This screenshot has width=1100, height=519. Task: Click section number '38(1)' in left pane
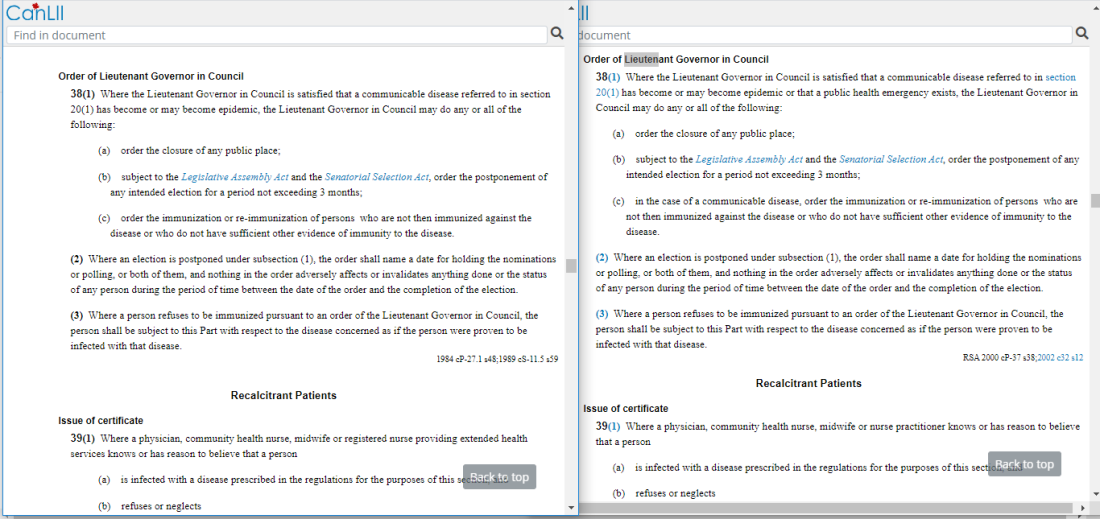pyautogui.click(x=82, y=94)
